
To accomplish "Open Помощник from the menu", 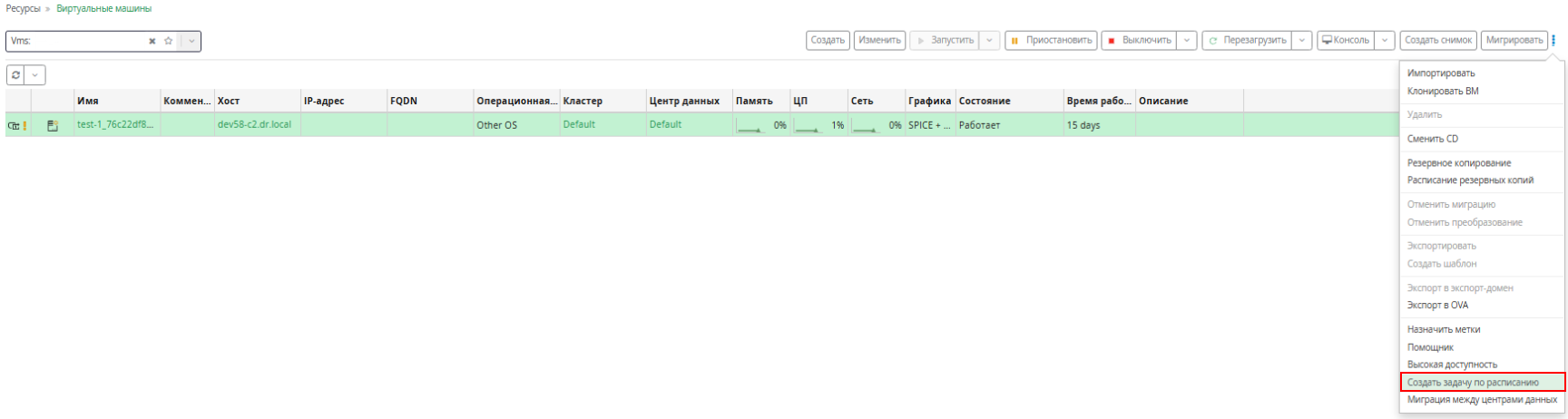I will coord(1430,347).
